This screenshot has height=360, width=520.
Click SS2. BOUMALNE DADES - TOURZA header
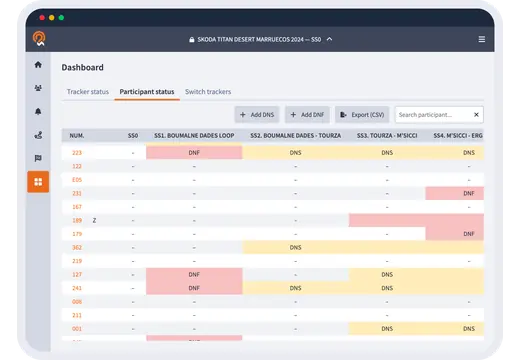[296, 136]
